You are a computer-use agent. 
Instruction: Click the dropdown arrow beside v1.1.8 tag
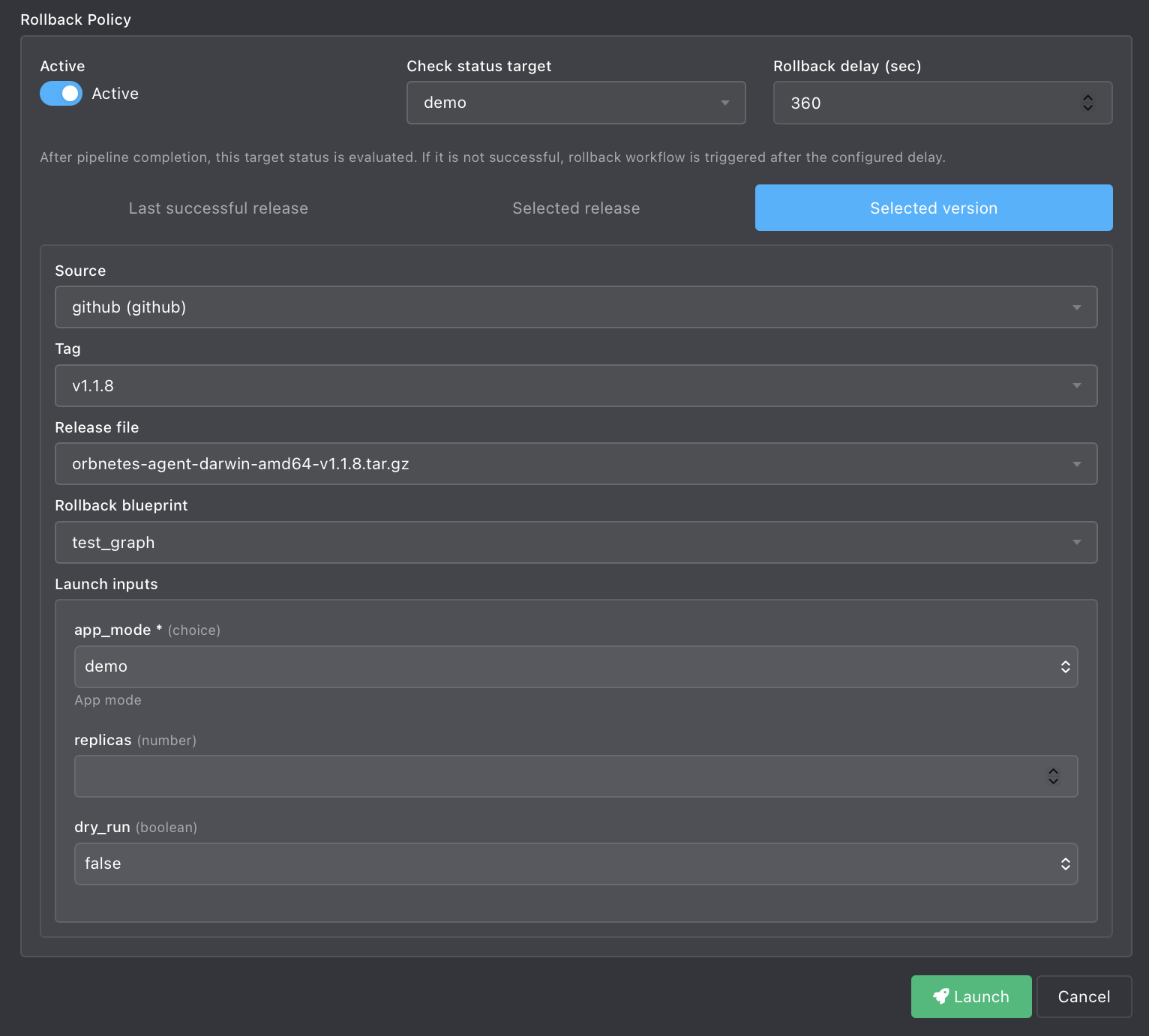point(1077,385)
